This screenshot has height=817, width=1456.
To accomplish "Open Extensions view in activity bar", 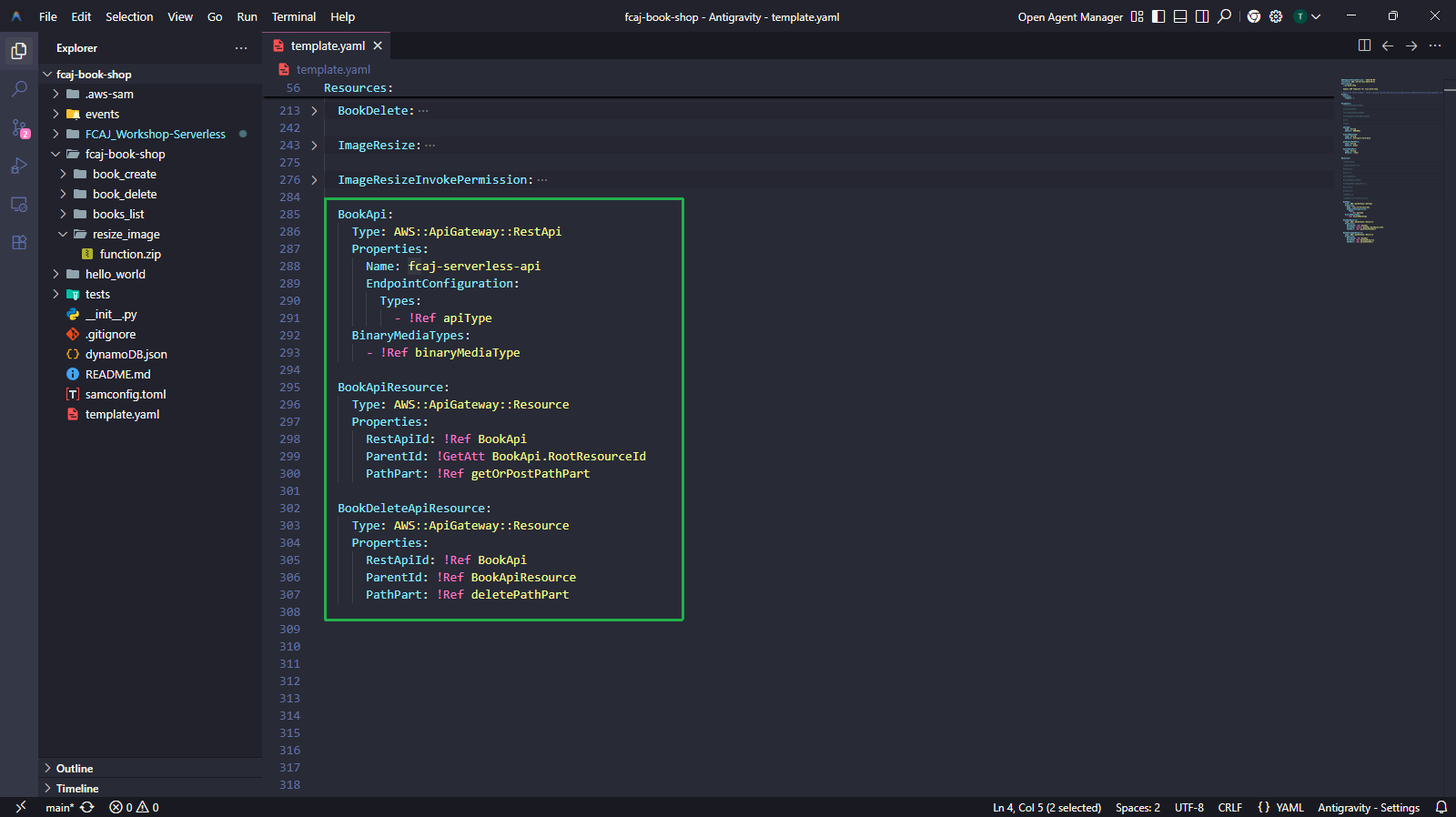I will point(19,242).
